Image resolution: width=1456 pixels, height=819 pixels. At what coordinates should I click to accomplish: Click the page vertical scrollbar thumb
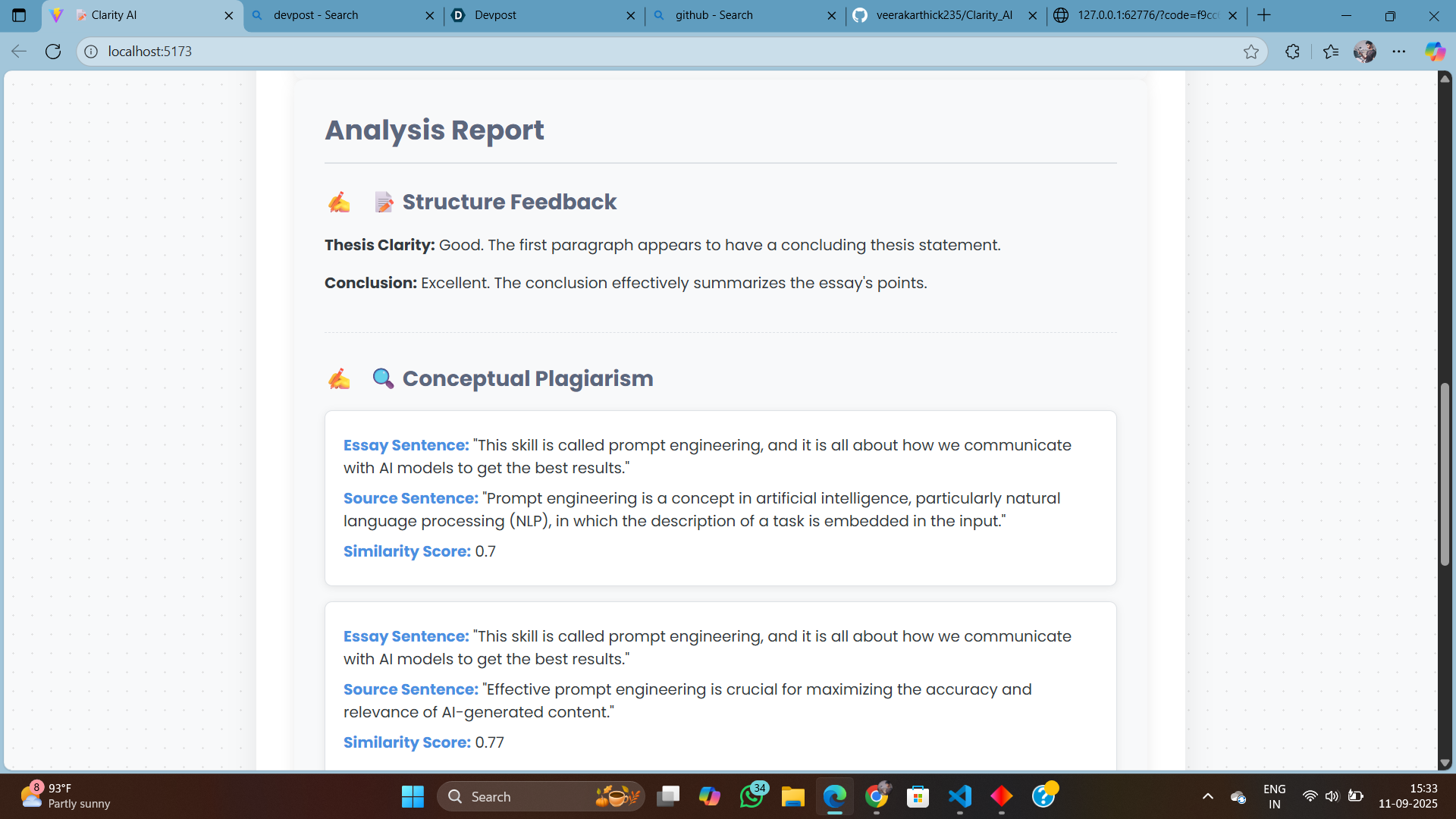coord(1445,474)
